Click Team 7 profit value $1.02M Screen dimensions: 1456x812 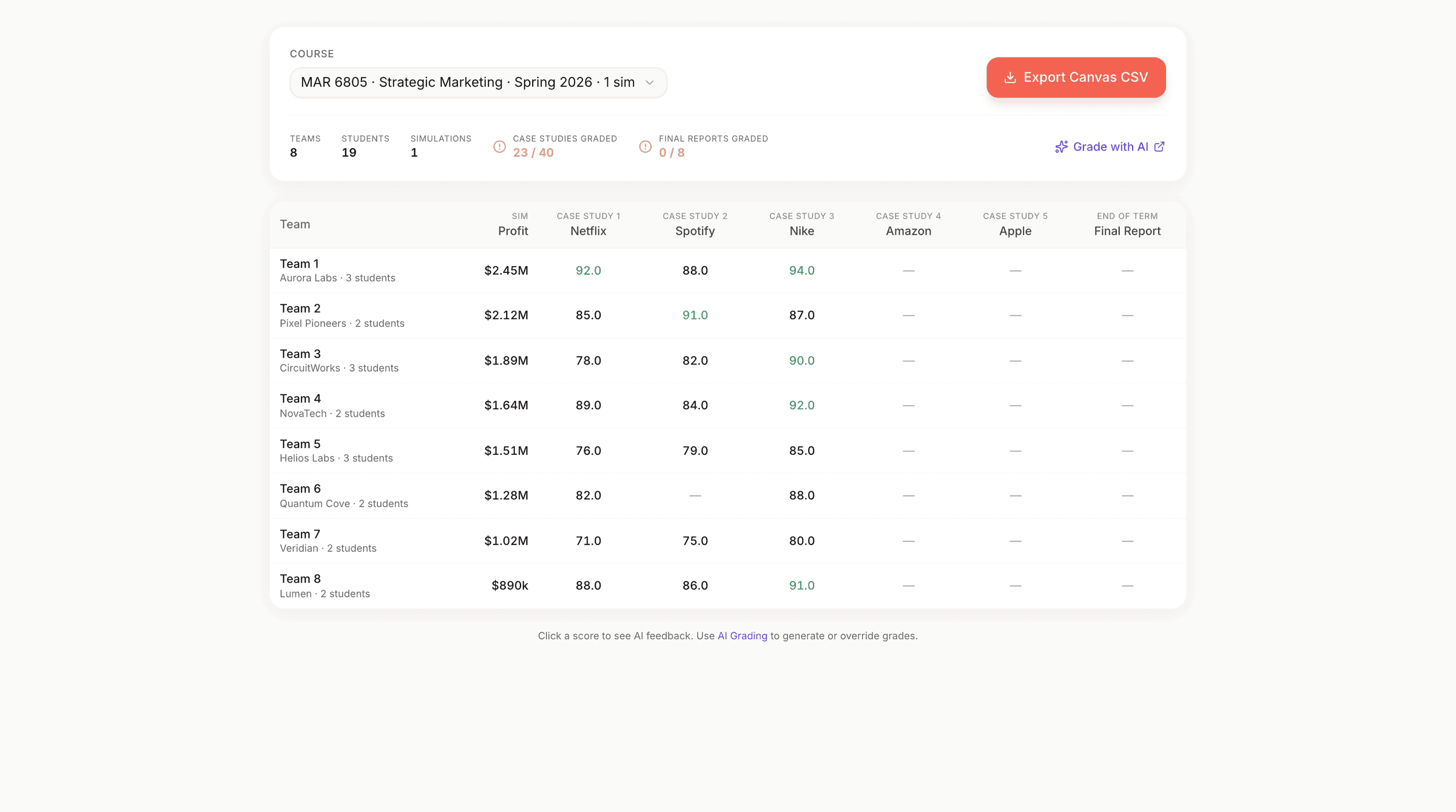point(506,541)
